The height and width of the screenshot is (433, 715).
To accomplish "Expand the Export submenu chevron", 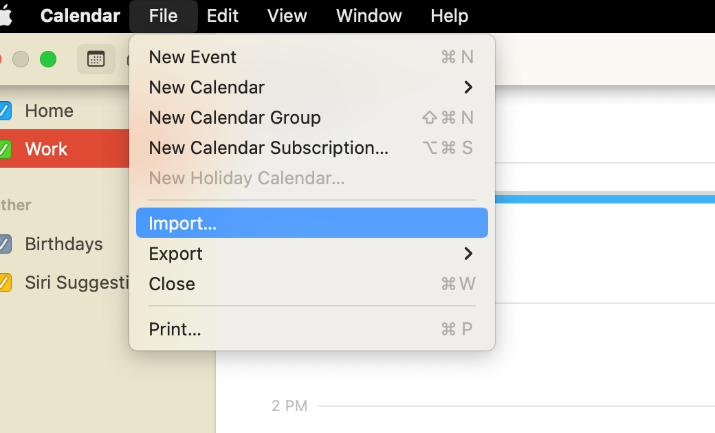I will pos(468,253).
